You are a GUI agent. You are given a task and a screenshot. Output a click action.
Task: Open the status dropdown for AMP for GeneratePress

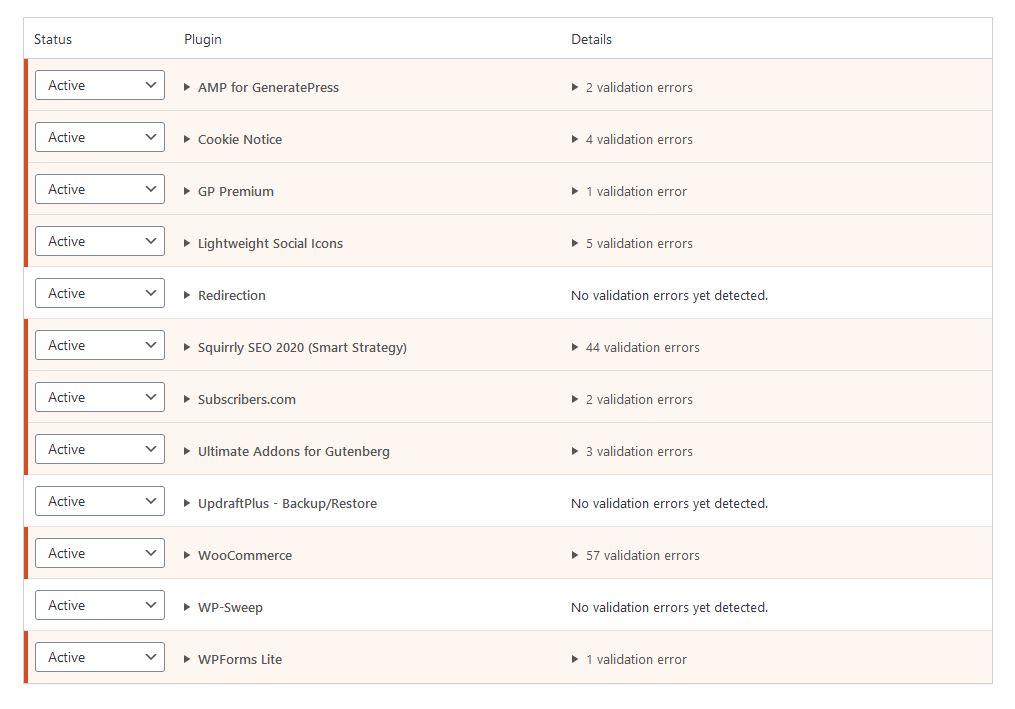pyautogui.click(x=100, y=85)
